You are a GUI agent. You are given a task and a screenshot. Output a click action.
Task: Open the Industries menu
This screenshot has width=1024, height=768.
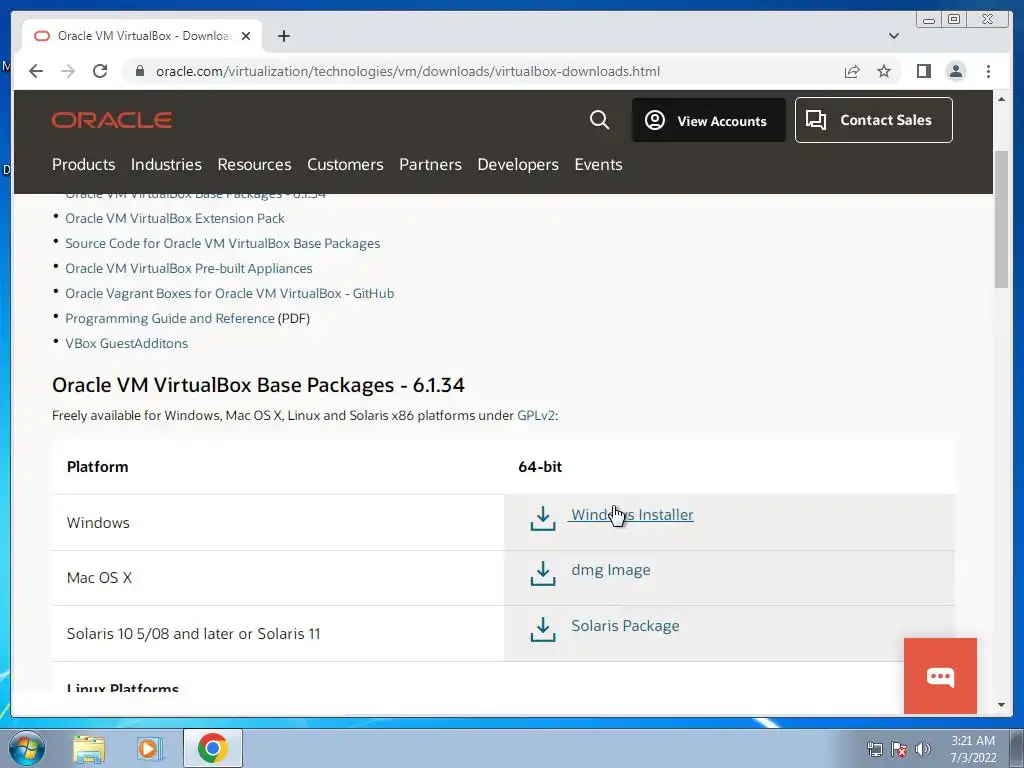click(166, 165)
